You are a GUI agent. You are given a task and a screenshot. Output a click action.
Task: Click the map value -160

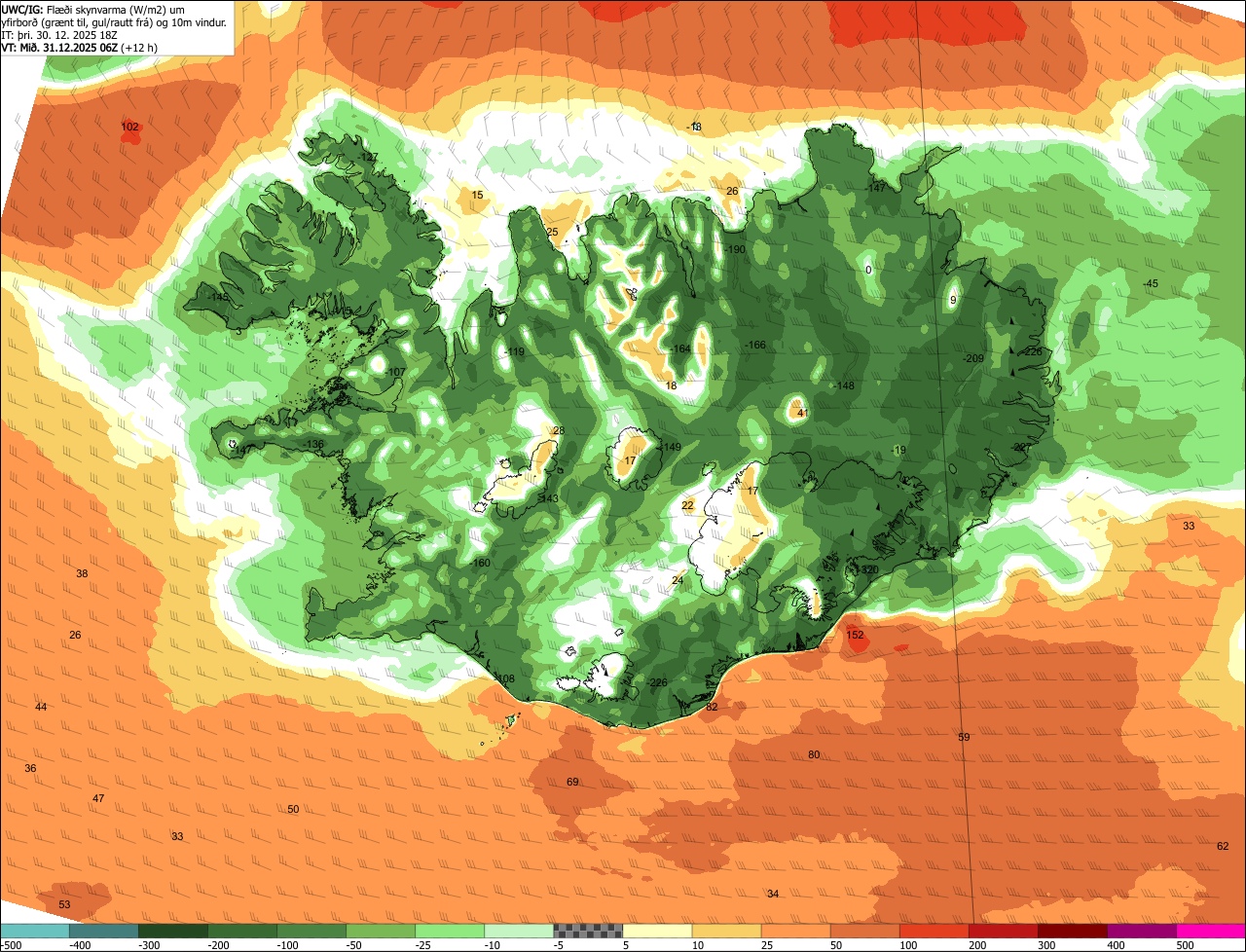pos(479,564)
